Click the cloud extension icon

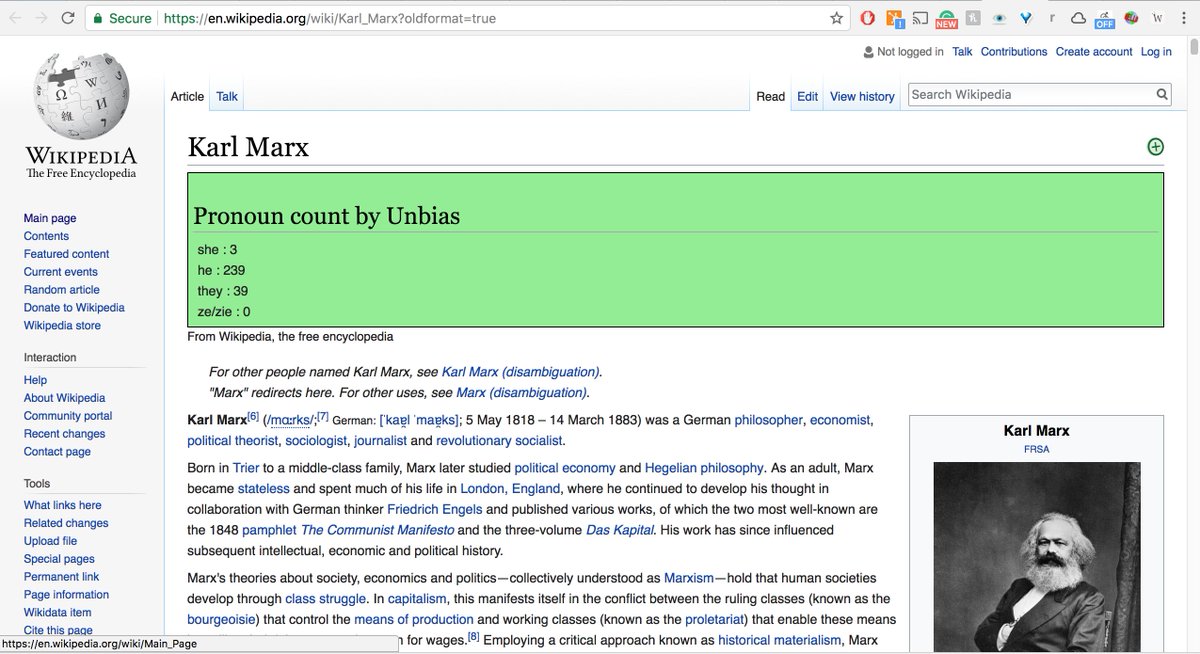(1078, 18)
